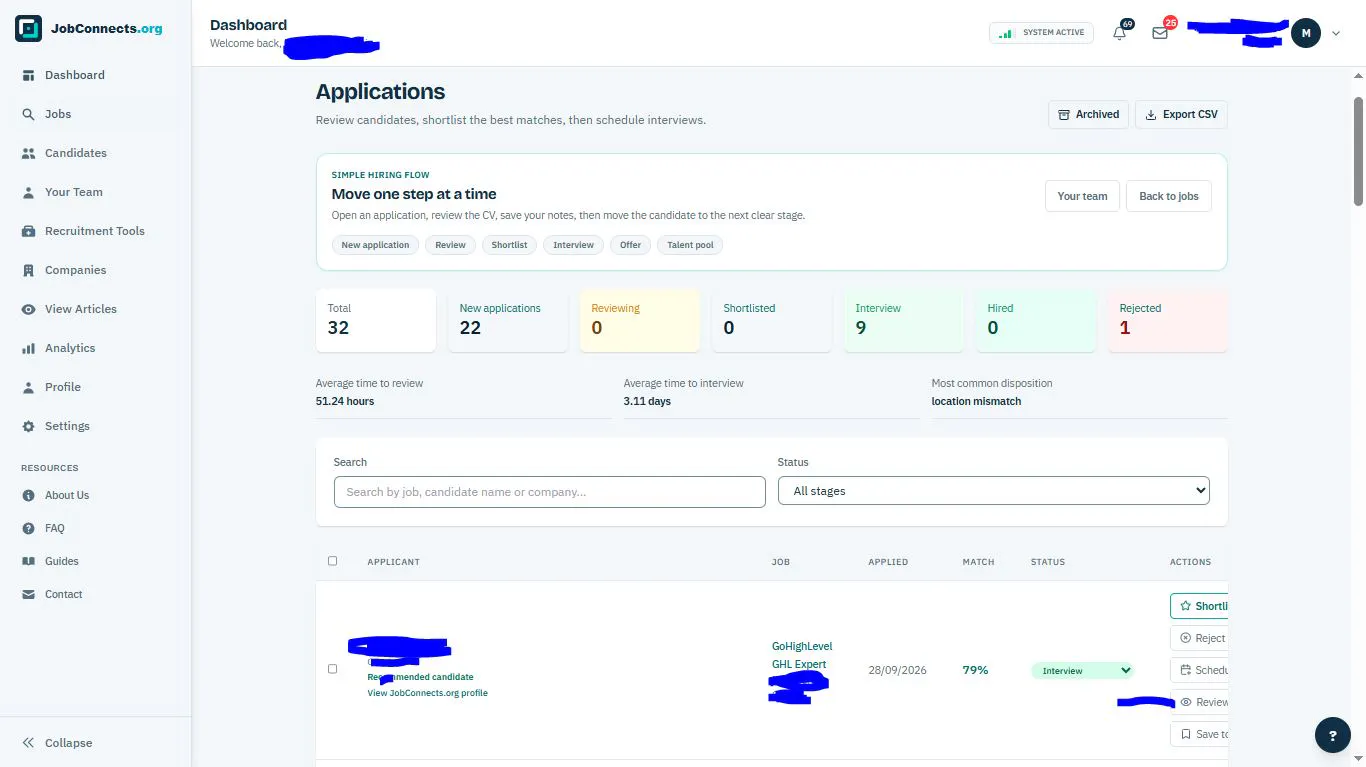Click the Analytics bar chart icon
This screenshot has height=767, width=1366.
coord(28,348)
